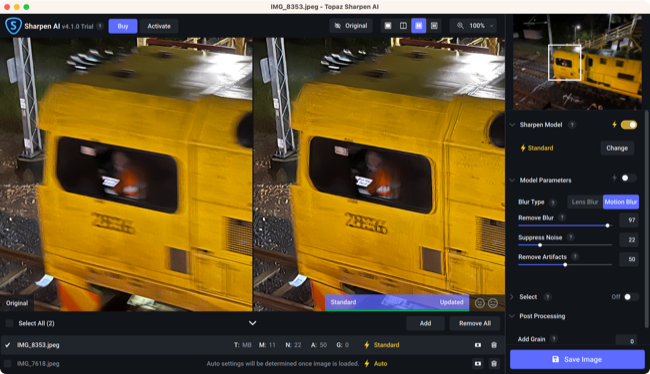Delete IMG_8353.jpeg with trash icon
650x374 pixels.
[494, 345]
